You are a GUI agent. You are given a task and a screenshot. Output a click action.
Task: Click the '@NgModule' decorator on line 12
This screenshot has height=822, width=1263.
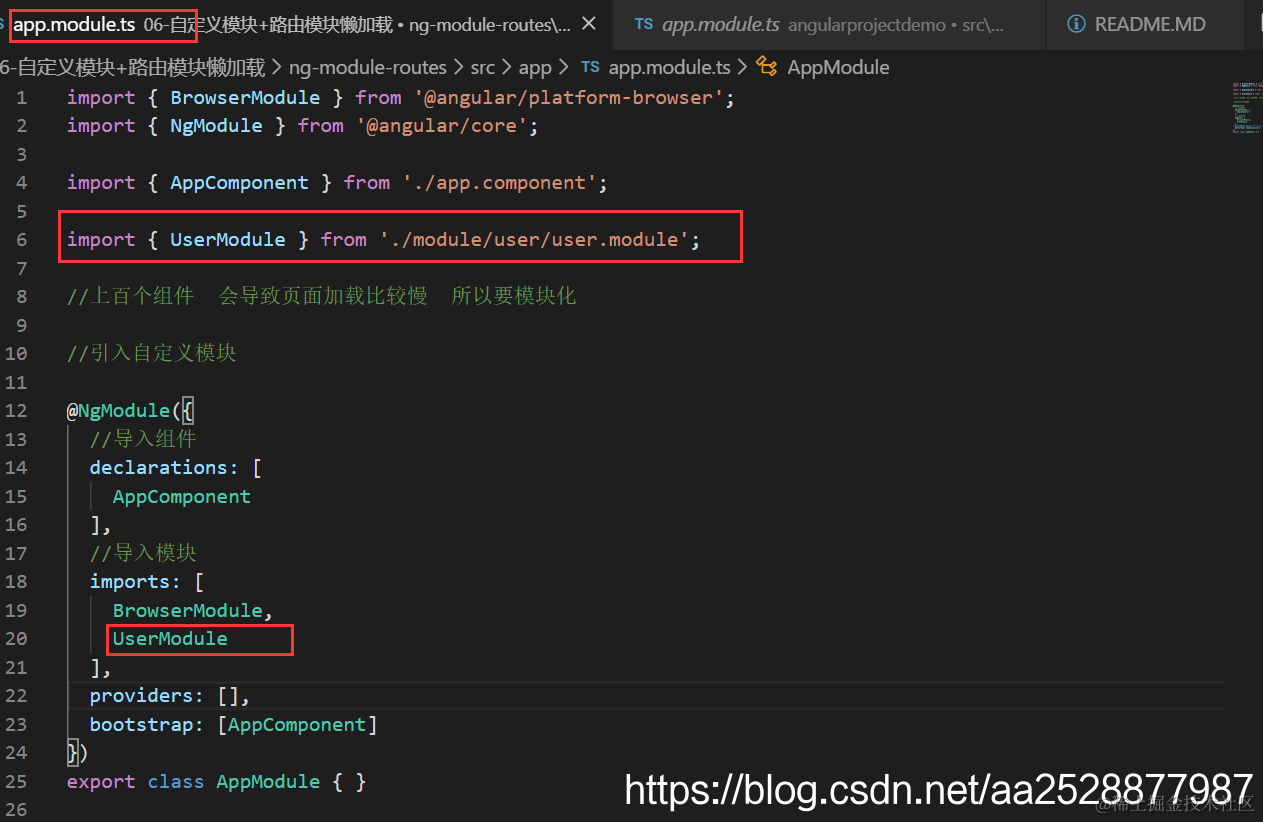118,411
